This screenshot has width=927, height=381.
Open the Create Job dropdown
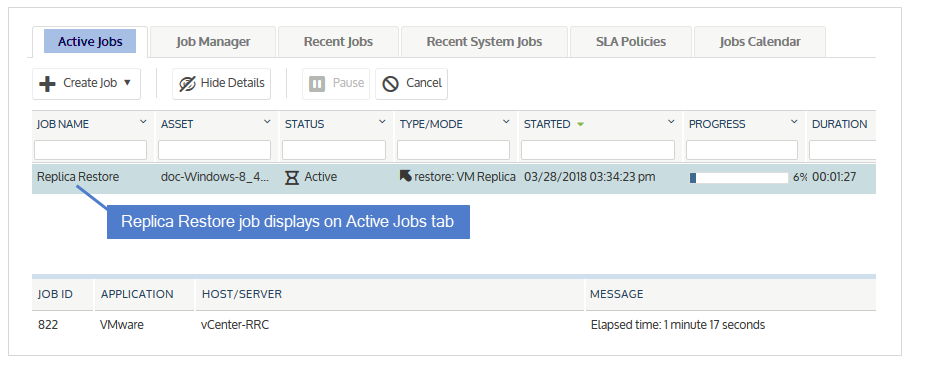(x=86, y=83)
